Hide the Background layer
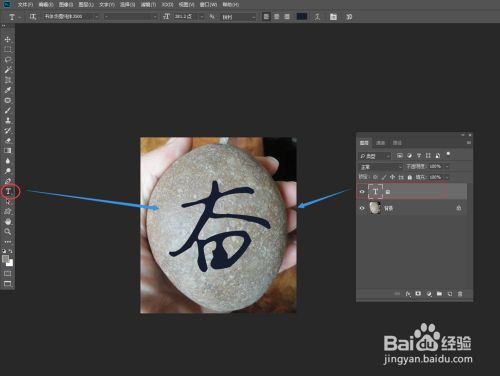Viewport: 500px width, 376px height. coord(362,208)
